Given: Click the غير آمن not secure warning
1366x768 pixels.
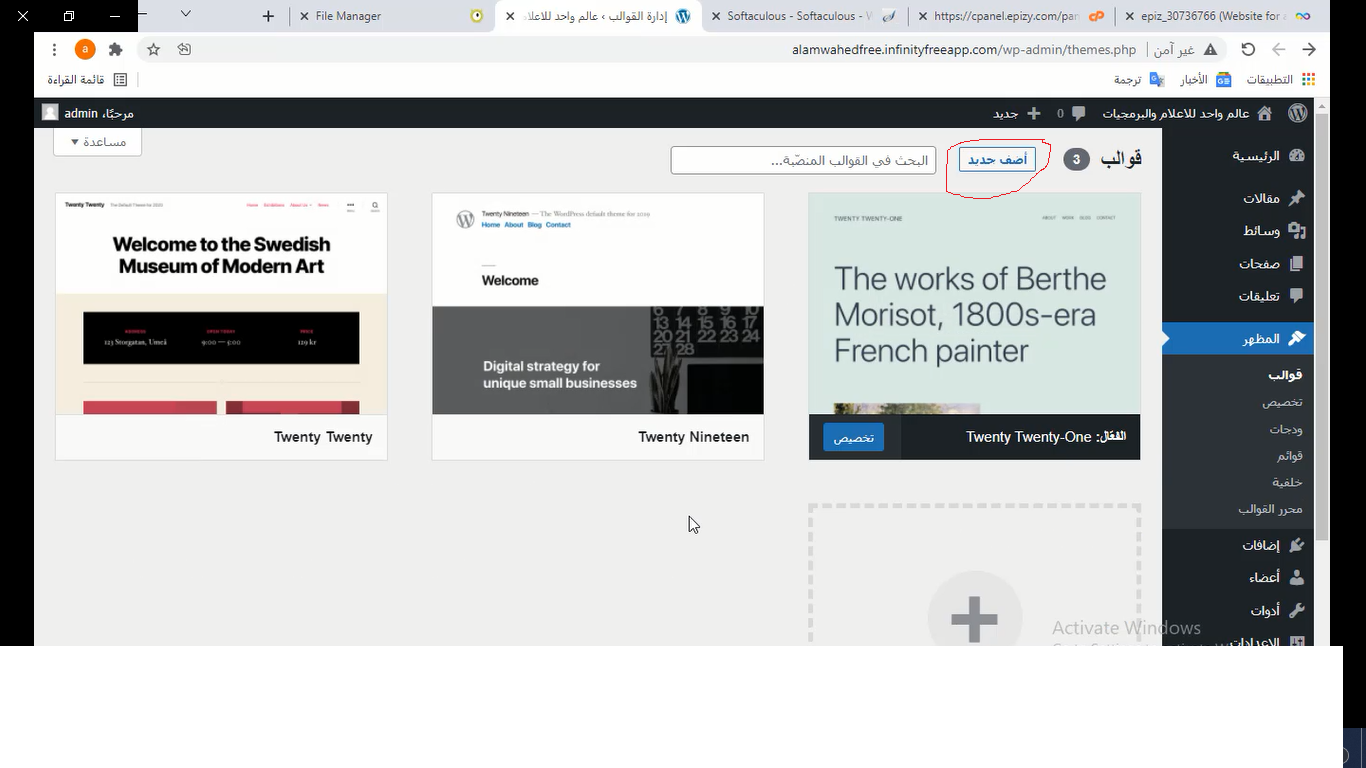Looking at the screenshot, I should pos(1185,49).
